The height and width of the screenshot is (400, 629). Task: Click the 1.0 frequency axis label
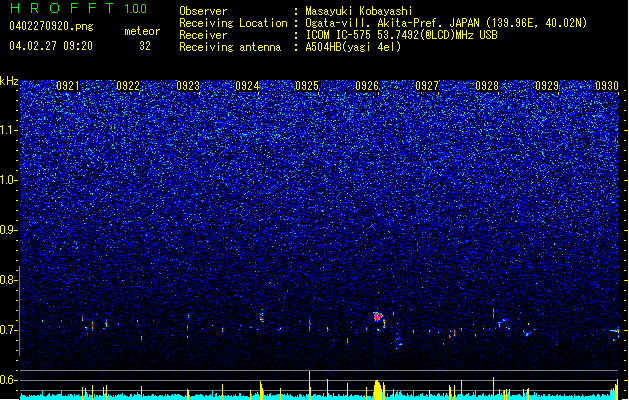tap(9, 180)
